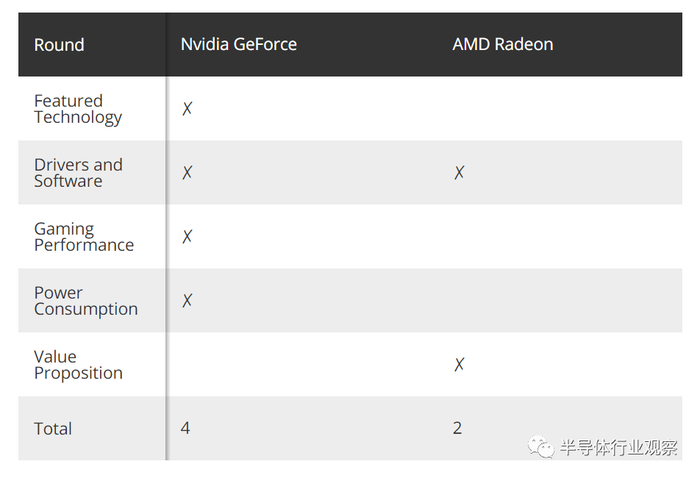700x478 pixels.
Task: Click Nvidia's X in the Drivers and Software row
Action: click(x=187, y=172)
